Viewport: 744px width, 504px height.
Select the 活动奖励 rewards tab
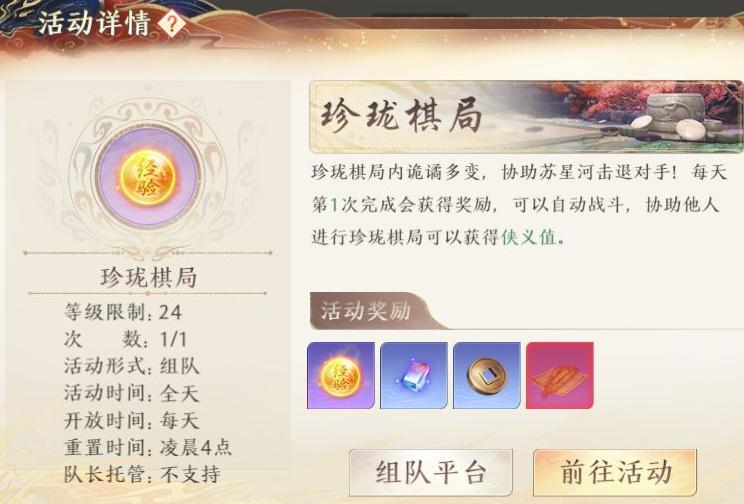[x=365, y=311]
